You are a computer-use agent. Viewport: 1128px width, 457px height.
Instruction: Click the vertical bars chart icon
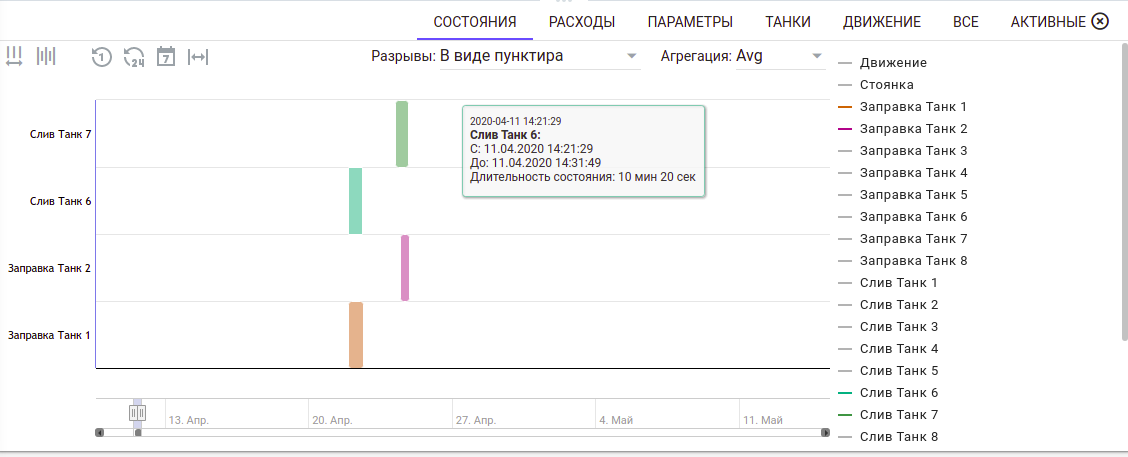pos(46,56)
